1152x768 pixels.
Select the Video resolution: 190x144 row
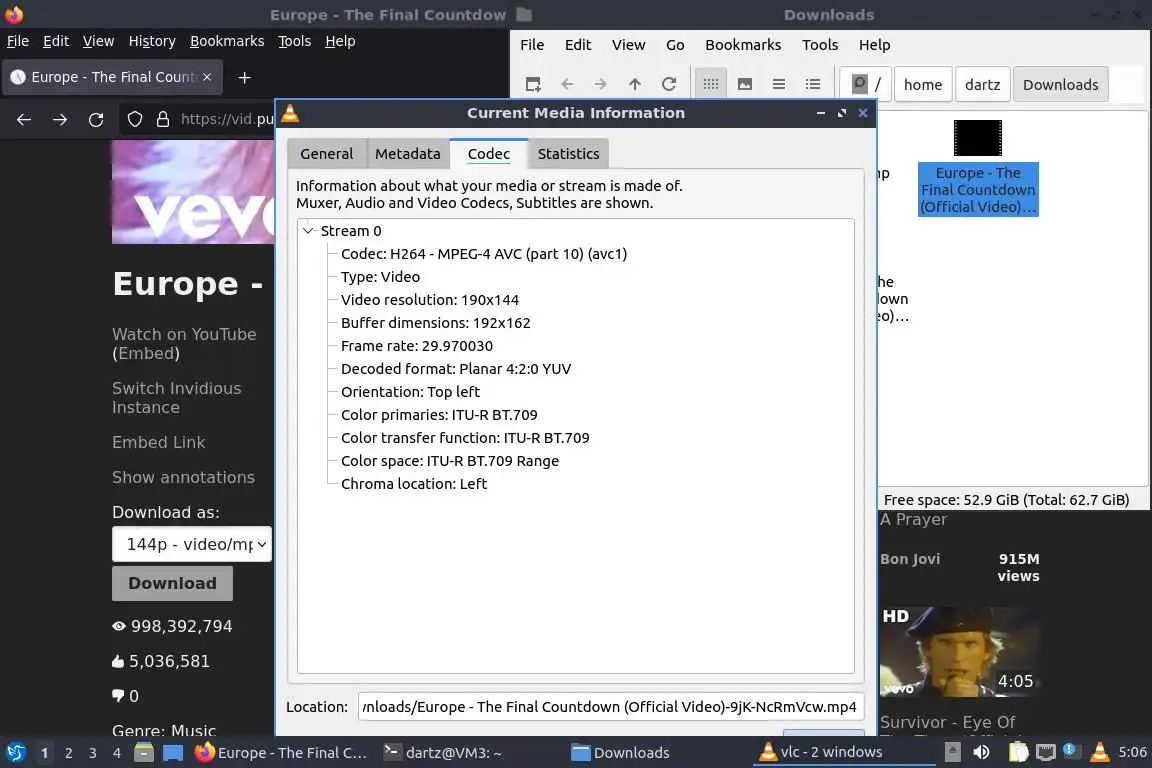coord(429,300)
